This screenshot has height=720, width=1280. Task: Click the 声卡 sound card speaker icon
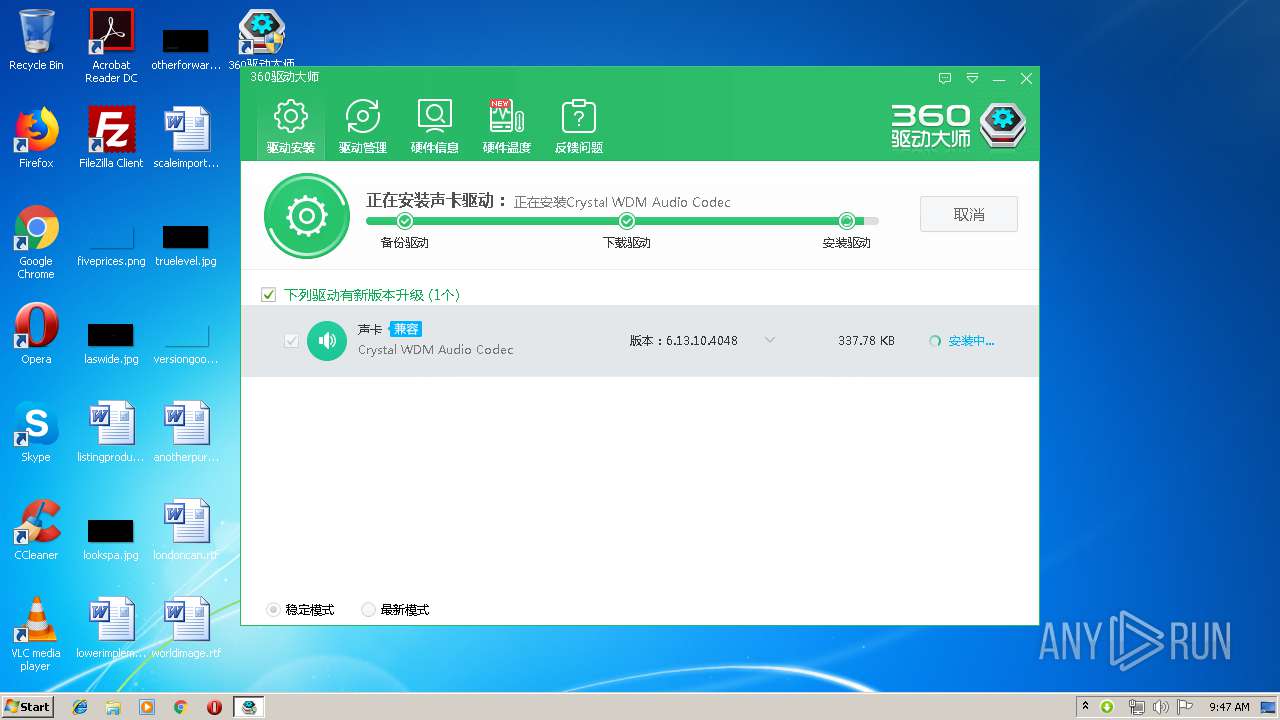(x=327, y=341)
